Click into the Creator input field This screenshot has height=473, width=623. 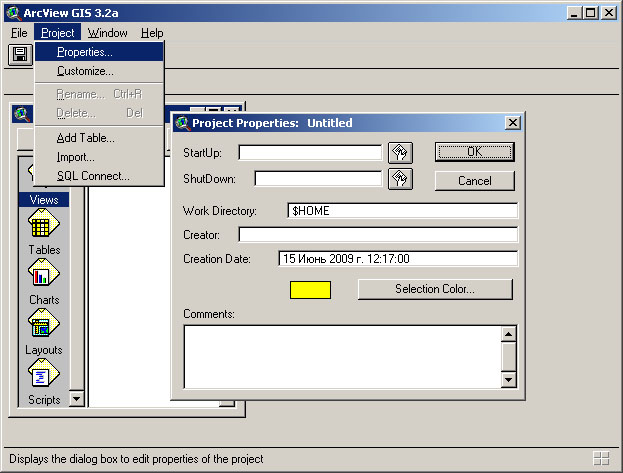(x=378, y=235)
